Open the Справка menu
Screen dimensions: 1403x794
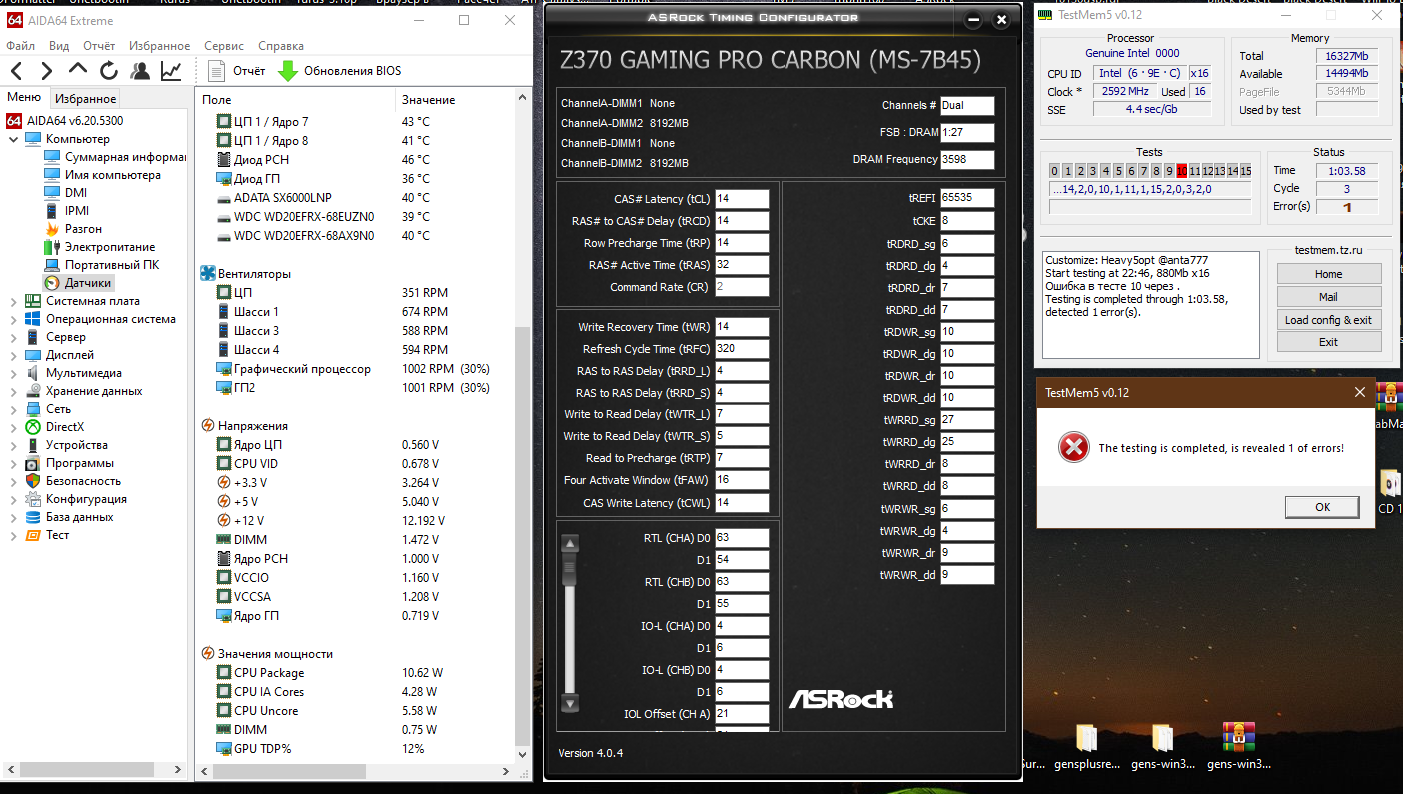(281, 46)
